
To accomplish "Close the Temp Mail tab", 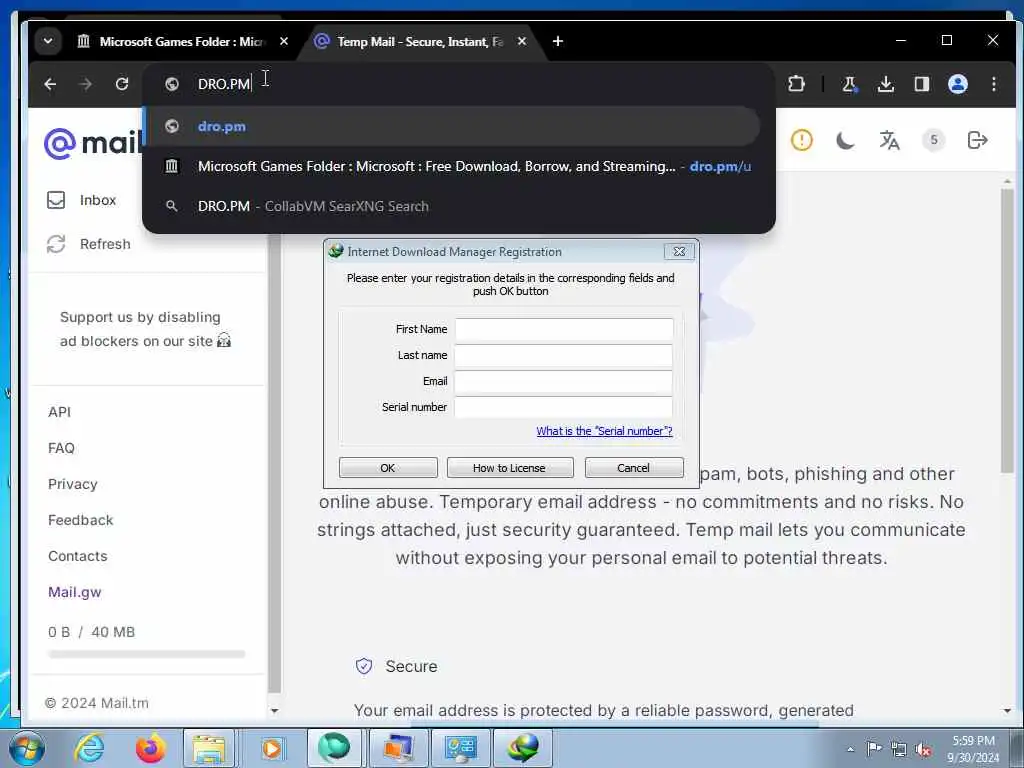I will [521, 41].
